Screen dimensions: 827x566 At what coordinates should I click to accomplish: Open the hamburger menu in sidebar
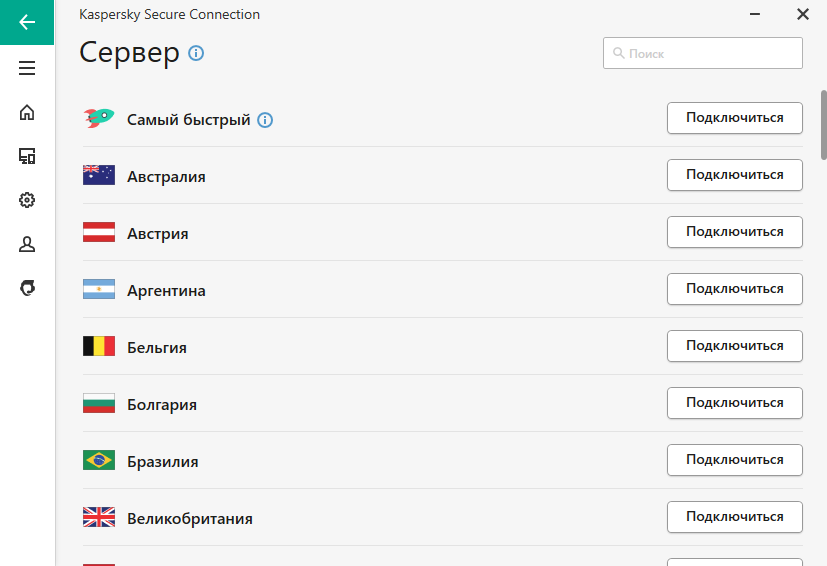pos(27,68)
